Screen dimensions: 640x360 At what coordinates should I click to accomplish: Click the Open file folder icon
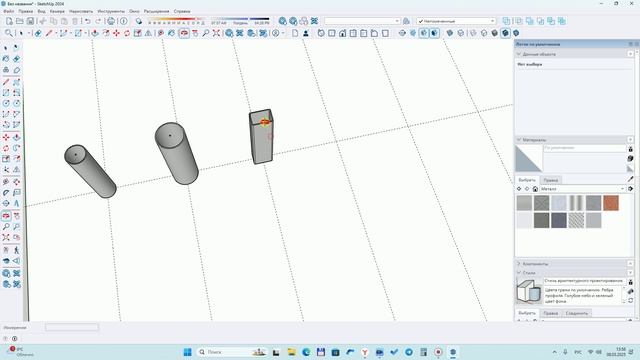click(x=20, y=21)
